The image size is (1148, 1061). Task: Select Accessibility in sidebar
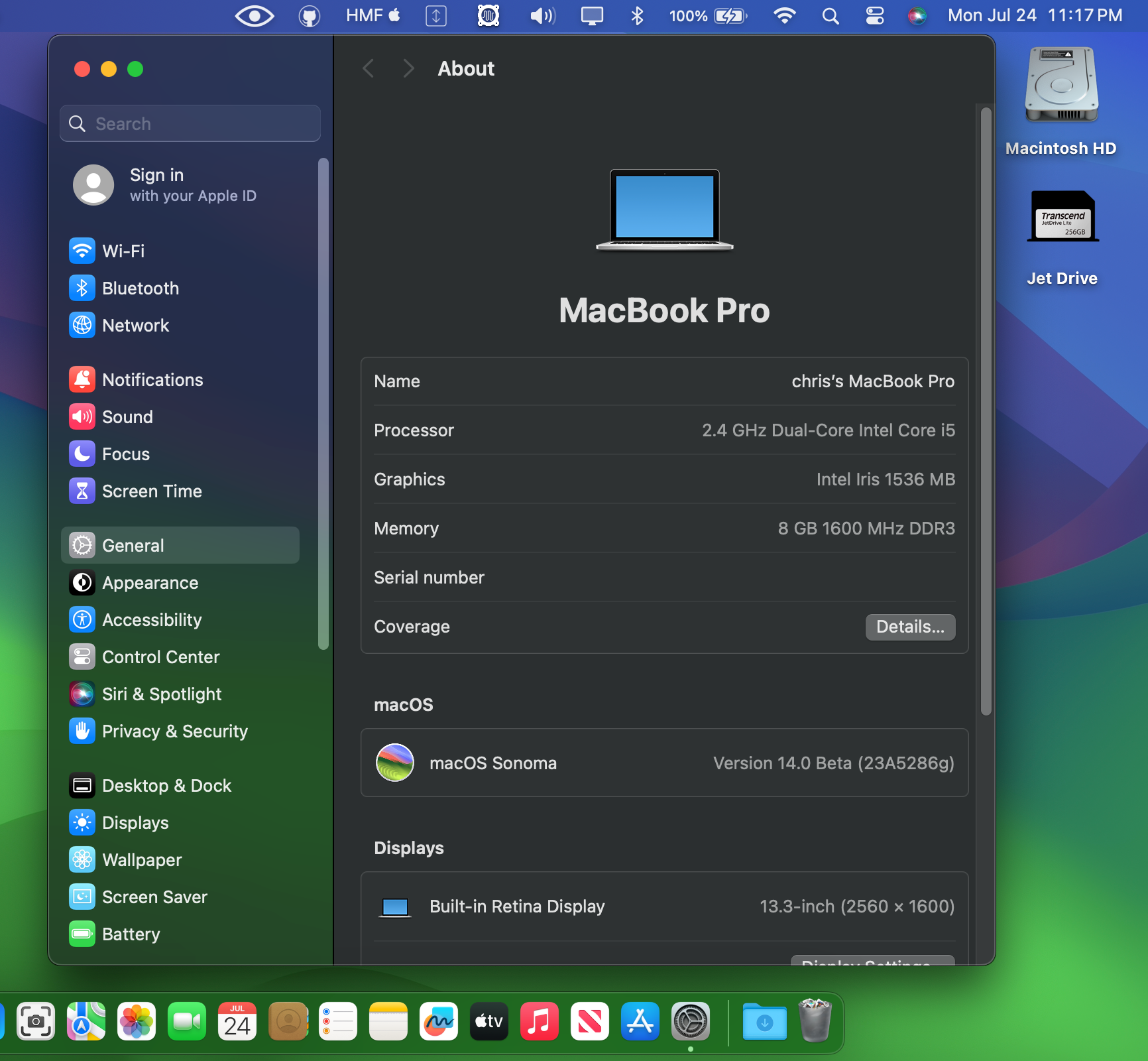pyautogui.click(x=180, y=620)
